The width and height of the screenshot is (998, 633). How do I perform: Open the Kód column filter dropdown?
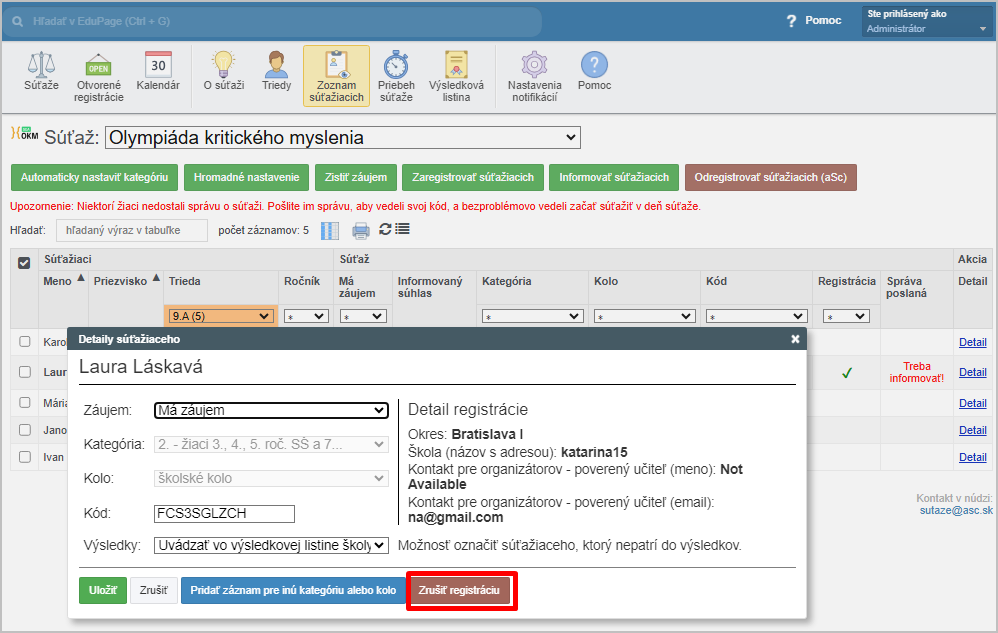[756, 316]
